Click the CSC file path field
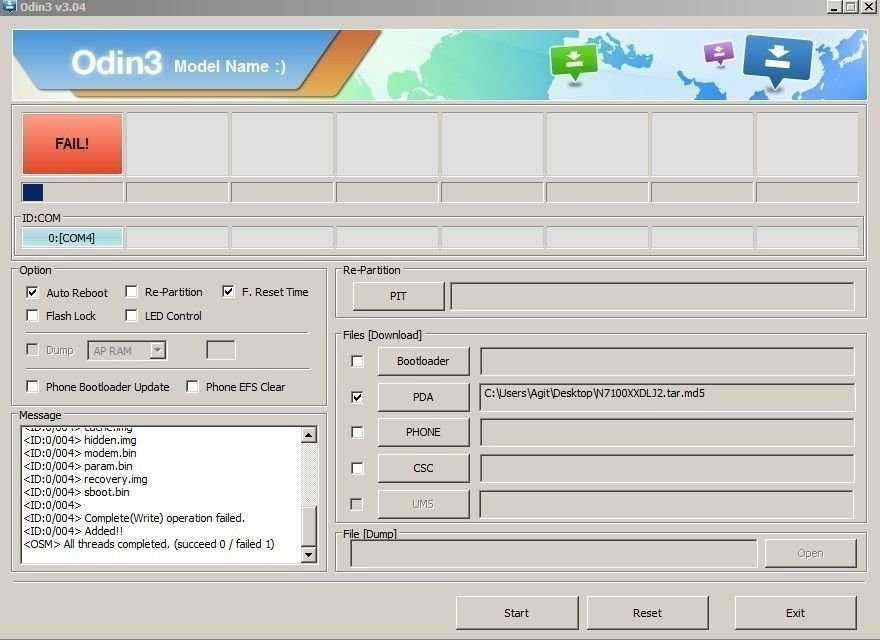880x640 pixels. [x=667, y=468]
